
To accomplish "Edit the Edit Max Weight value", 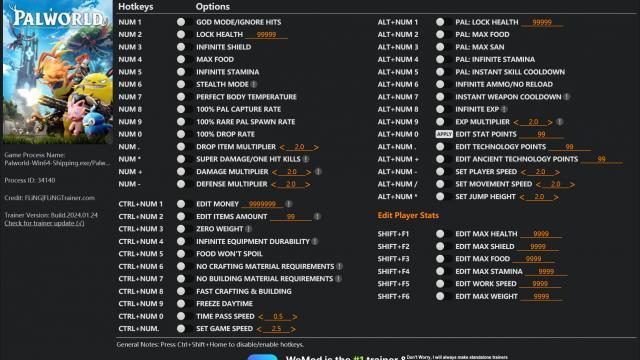I will click(x=541, y=297).
